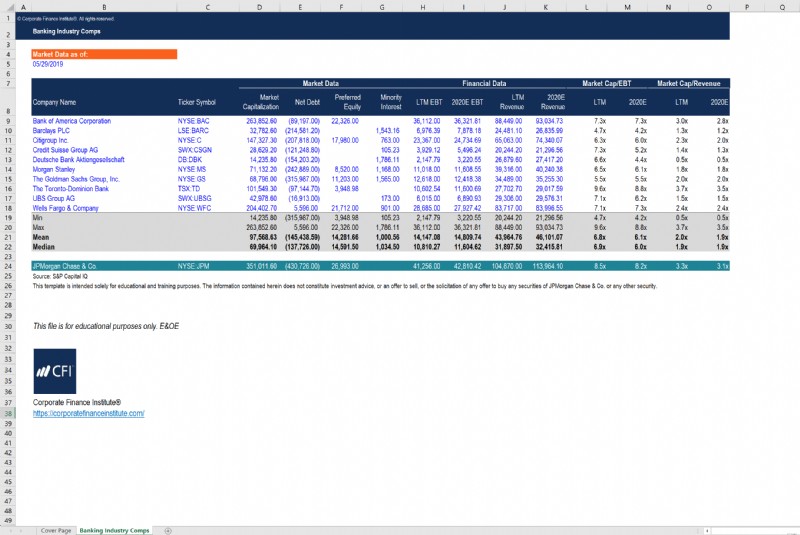Select row 38 header
The image size is (800, 535).
point(8,414)
